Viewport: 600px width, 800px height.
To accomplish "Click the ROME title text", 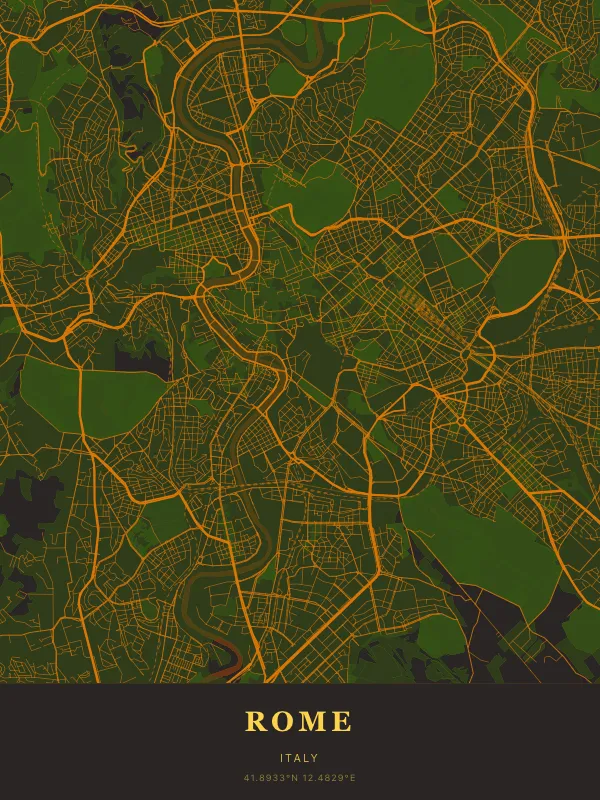I will tap(299, 721).
